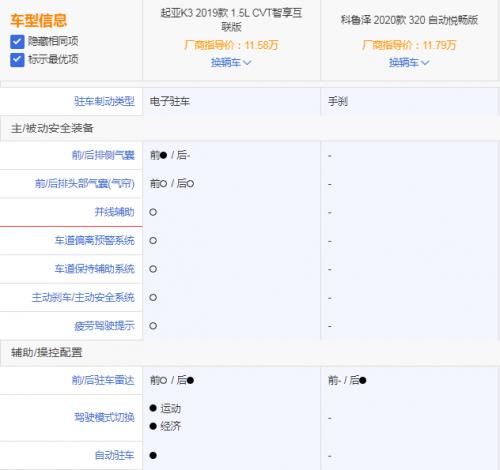The width and height of the screenshot is (500, 470).
Task: Select the 起亚K3 2019款 1.5L CVT model title
Action: tap(231, 20)
